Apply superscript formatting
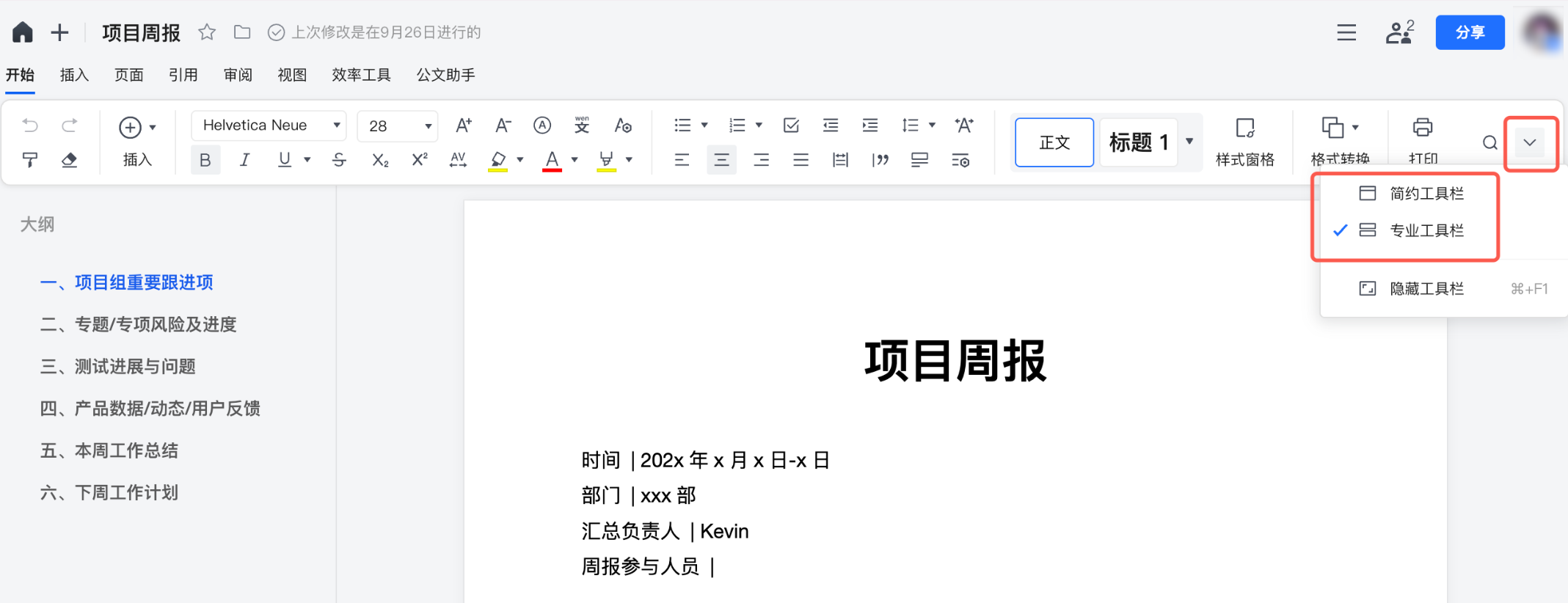The width and height of the screenshot is (1568, 603). click(x=420, y=160)
